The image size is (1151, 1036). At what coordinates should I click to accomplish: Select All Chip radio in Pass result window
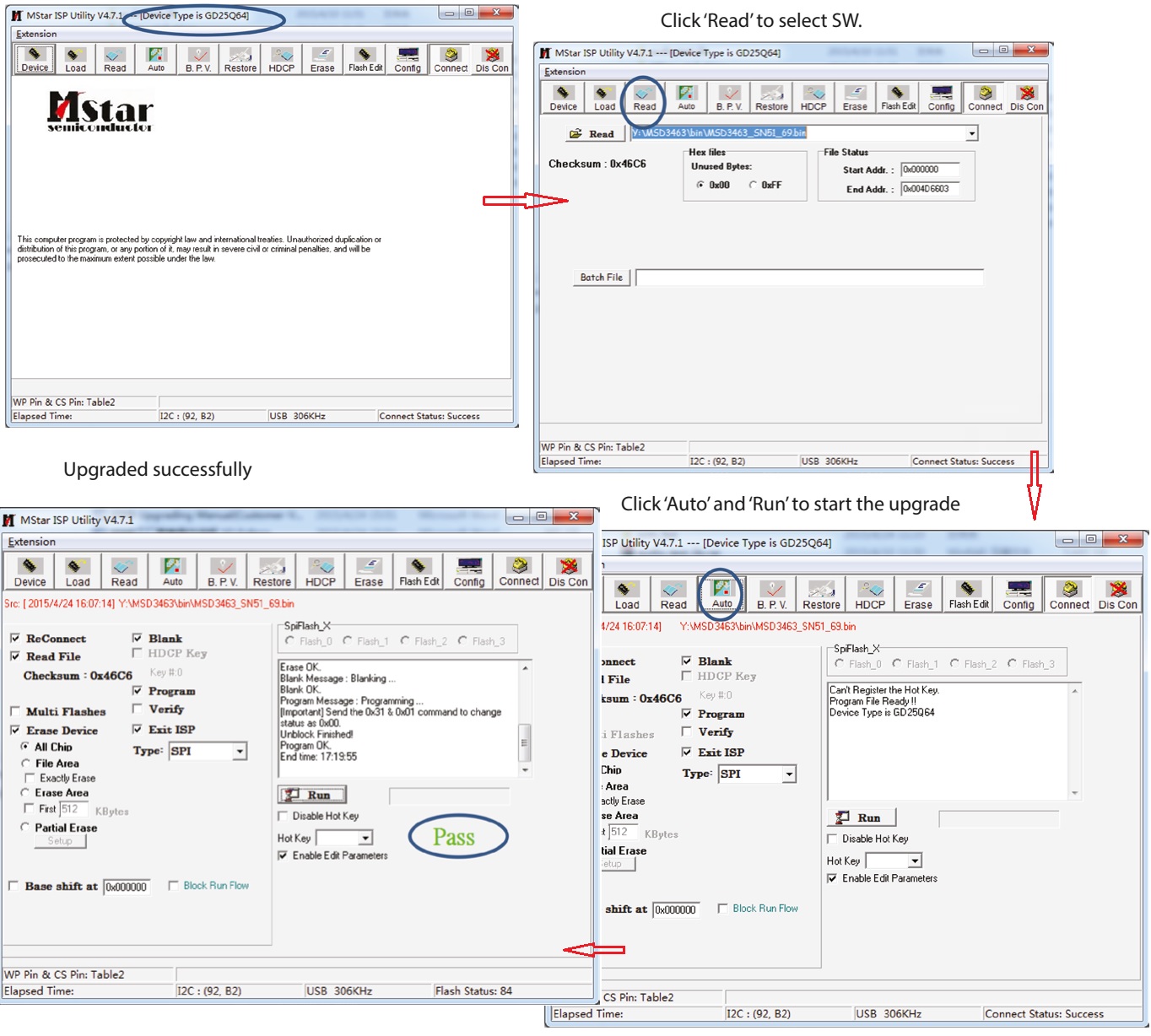(25, 747)
